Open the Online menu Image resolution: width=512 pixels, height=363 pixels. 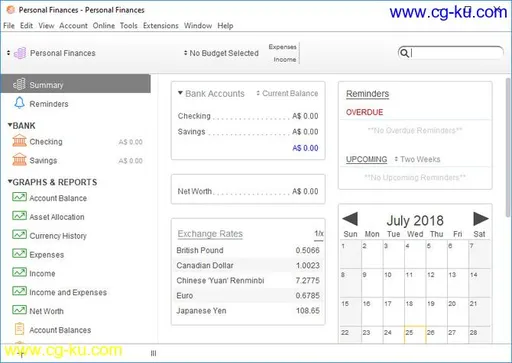pos(104,26)
